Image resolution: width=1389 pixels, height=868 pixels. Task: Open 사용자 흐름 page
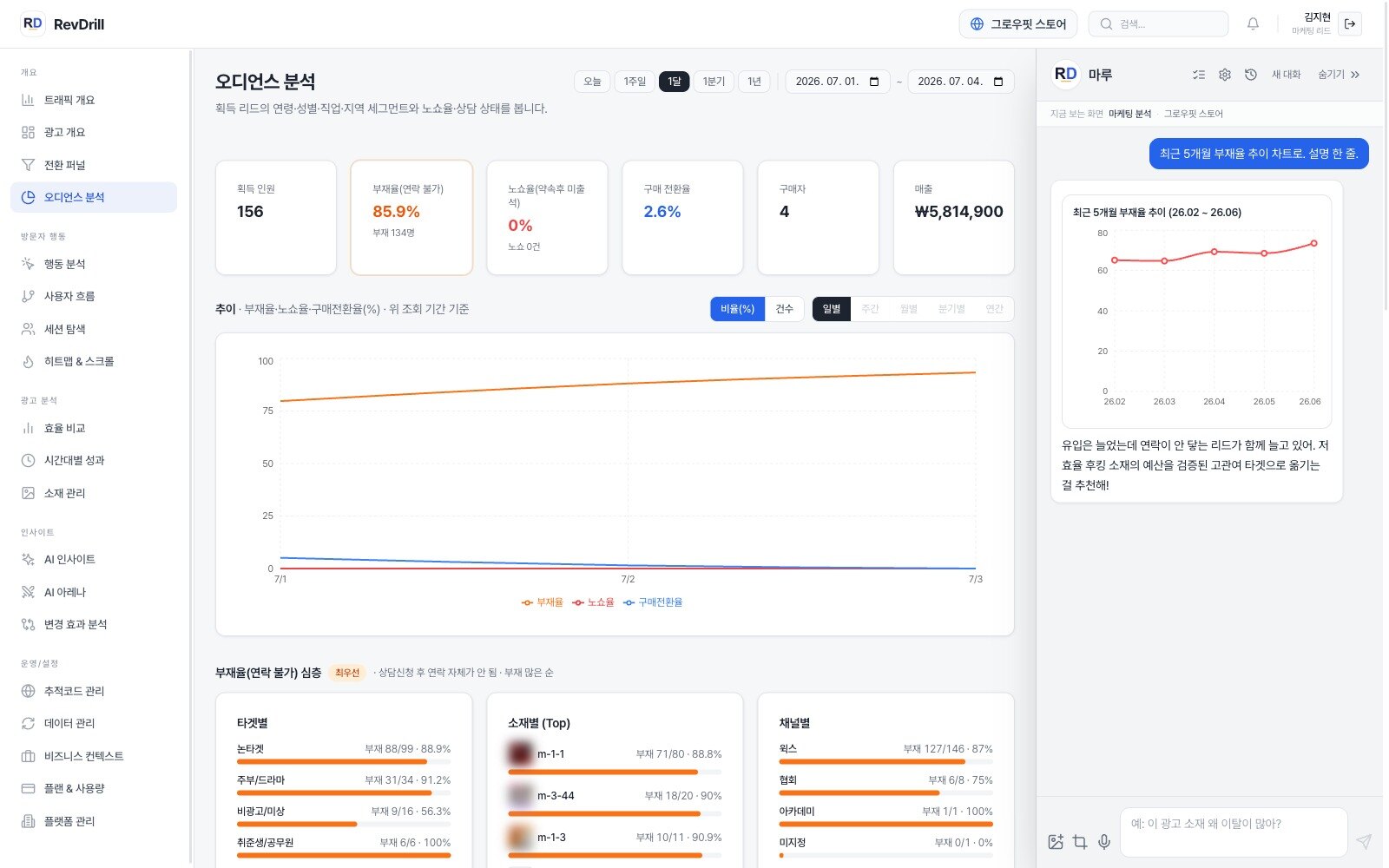click(x=93, y=296)
